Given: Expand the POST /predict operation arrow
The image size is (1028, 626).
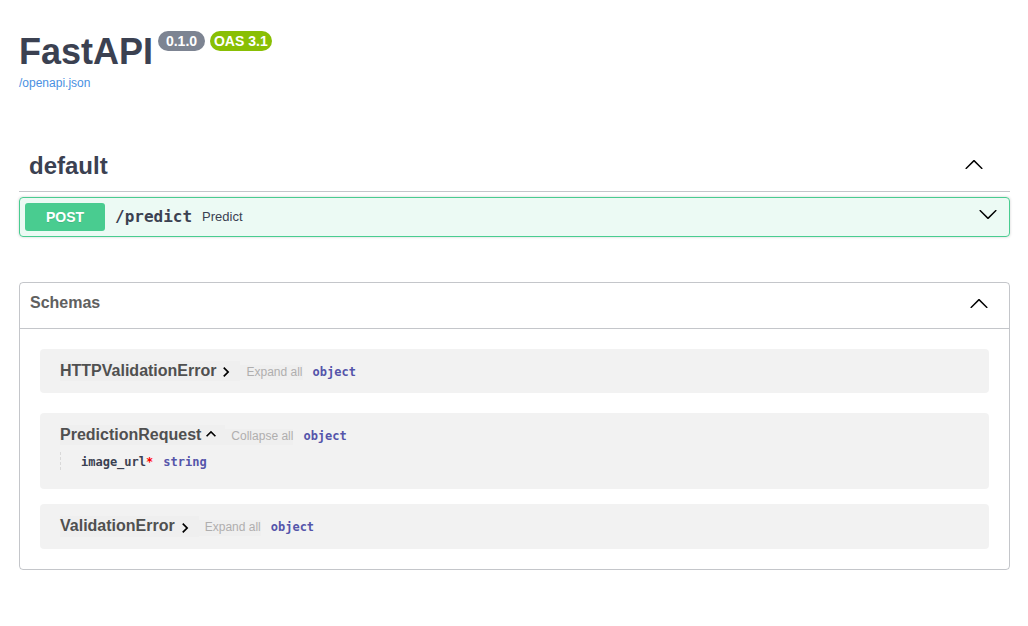Looking at the screenshot, I should [x=987, y=215].
